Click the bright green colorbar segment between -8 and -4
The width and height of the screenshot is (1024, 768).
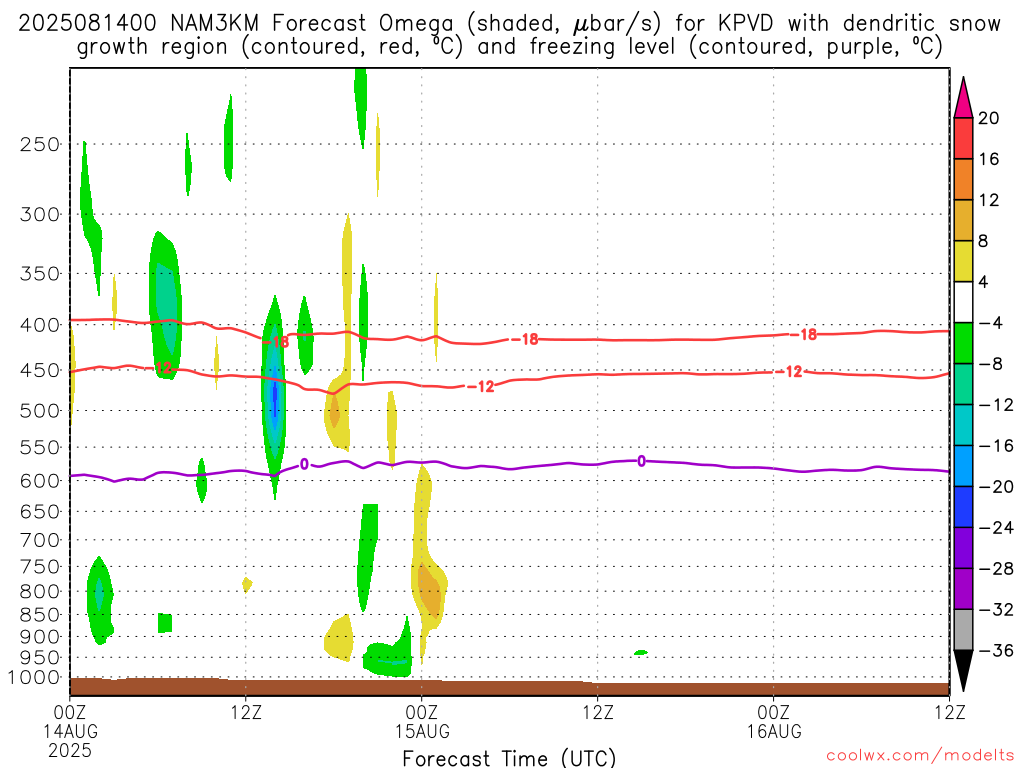tap(963, 343)
